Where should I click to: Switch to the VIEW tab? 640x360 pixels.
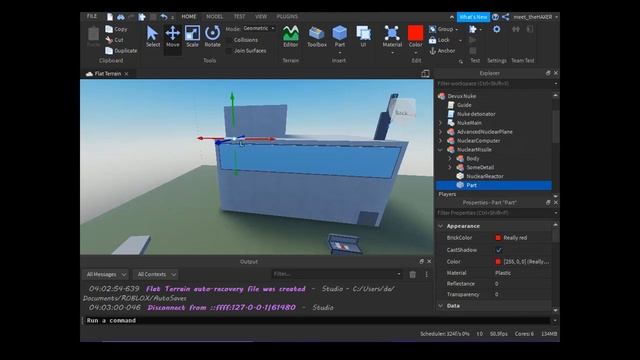click(261, 17)
